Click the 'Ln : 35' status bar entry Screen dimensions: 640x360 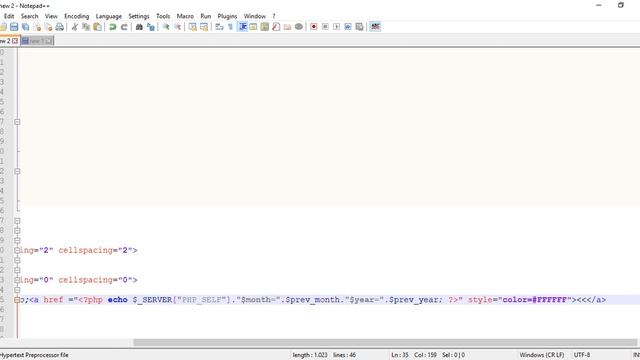click(400, 355)
